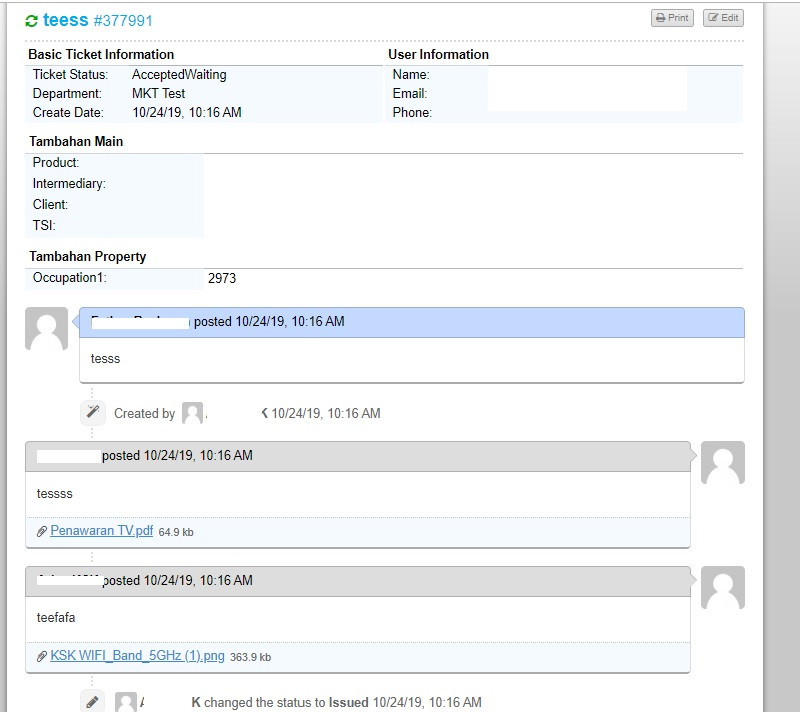Click paperclip icon beside the KSK WIFI png

tap(42, 657)
